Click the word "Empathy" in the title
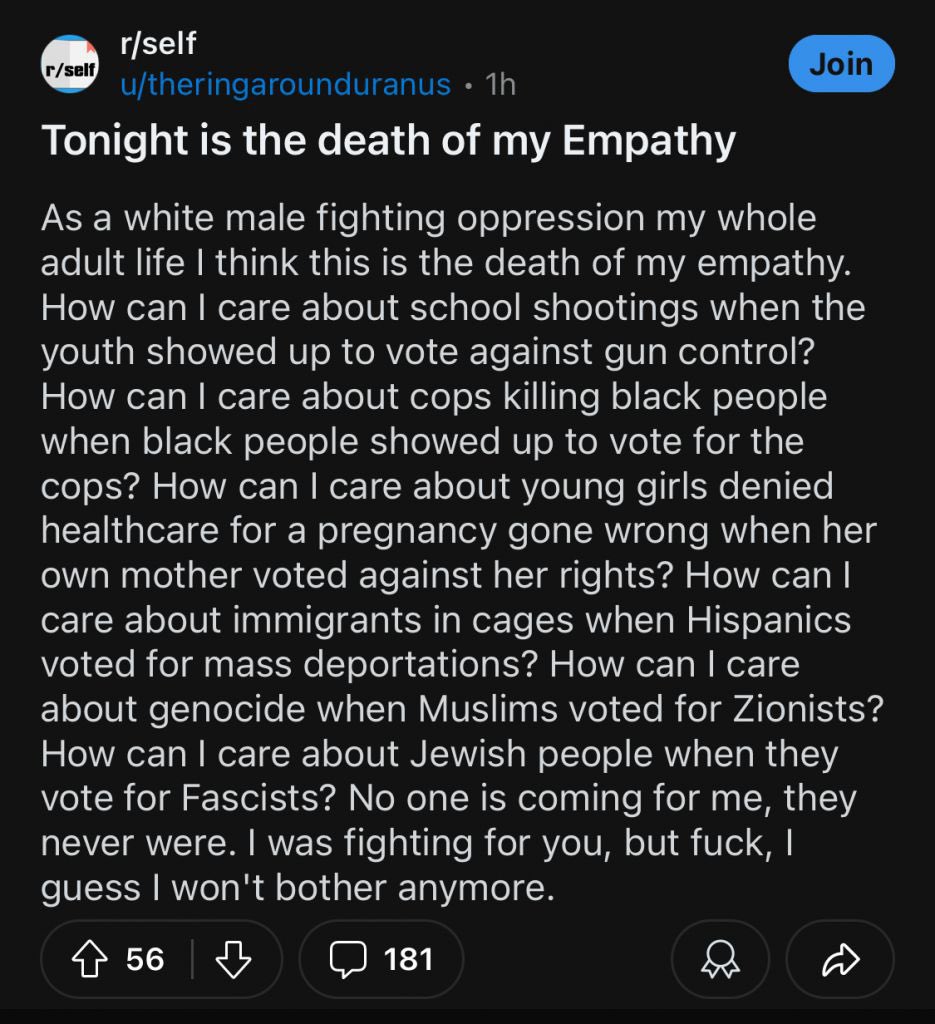The width and height of the screenshot is (935, 1024). click(x=648, y=142)
